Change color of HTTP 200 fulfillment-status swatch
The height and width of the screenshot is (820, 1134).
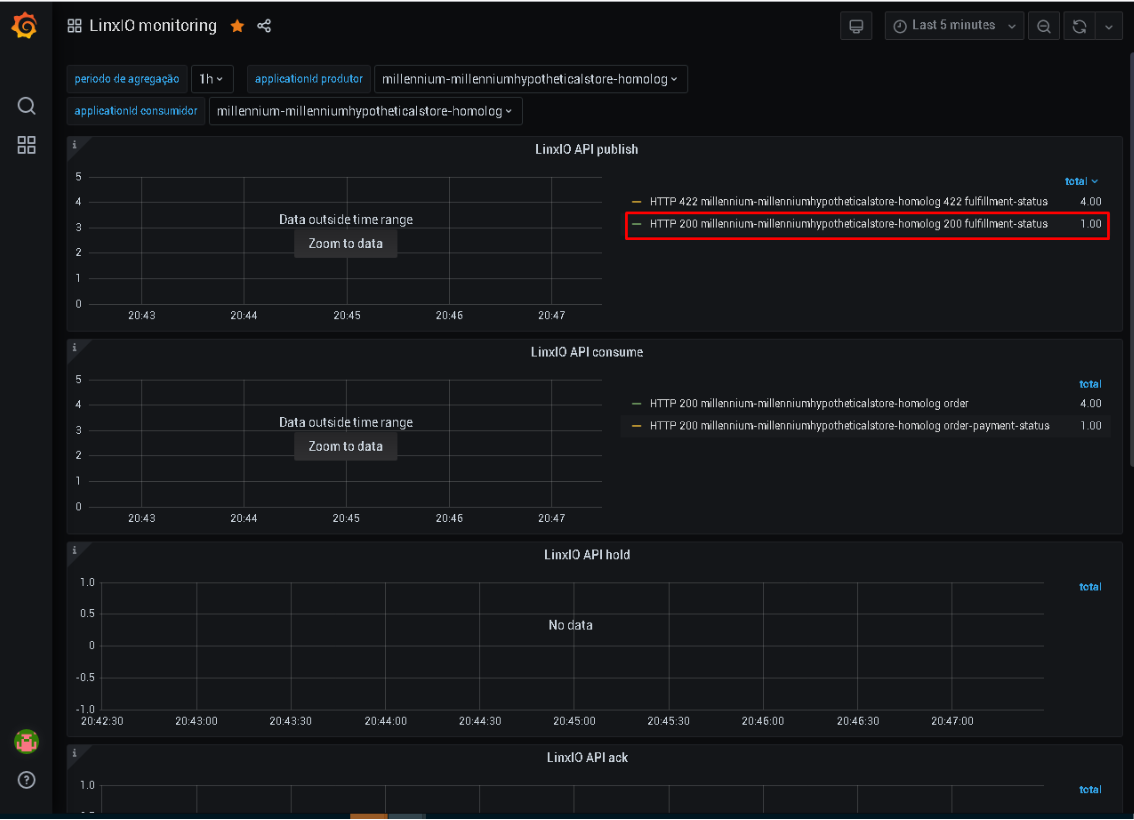[x=636, y=224]
